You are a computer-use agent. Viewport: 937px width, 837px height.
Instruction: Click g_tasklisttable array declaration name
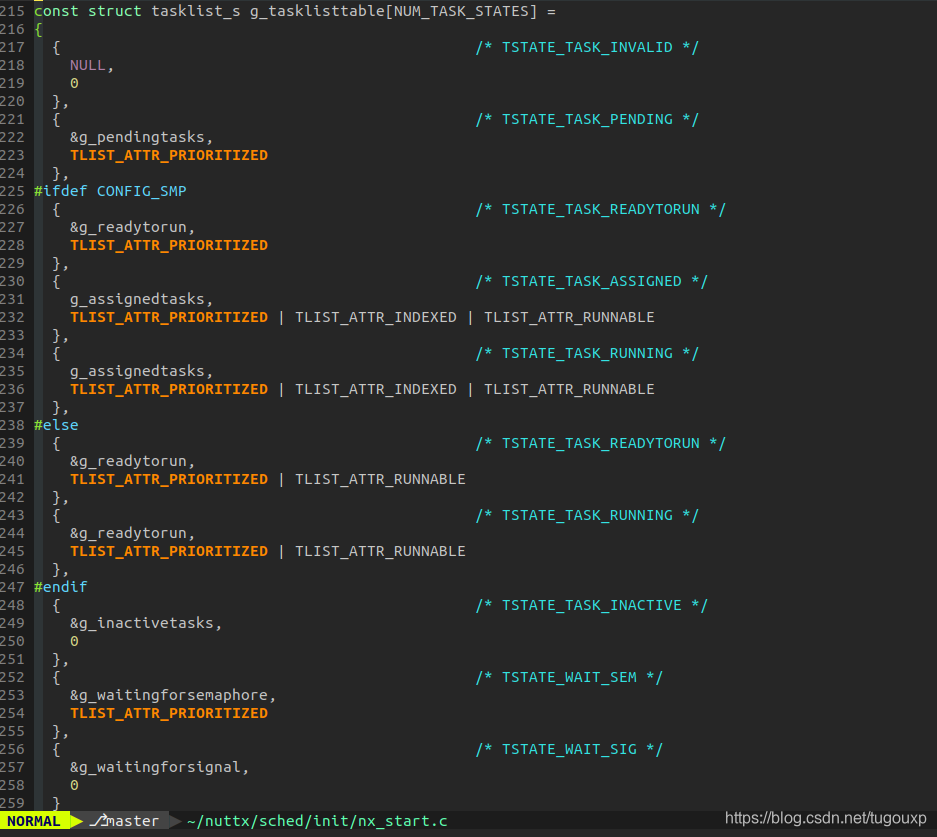317,11
